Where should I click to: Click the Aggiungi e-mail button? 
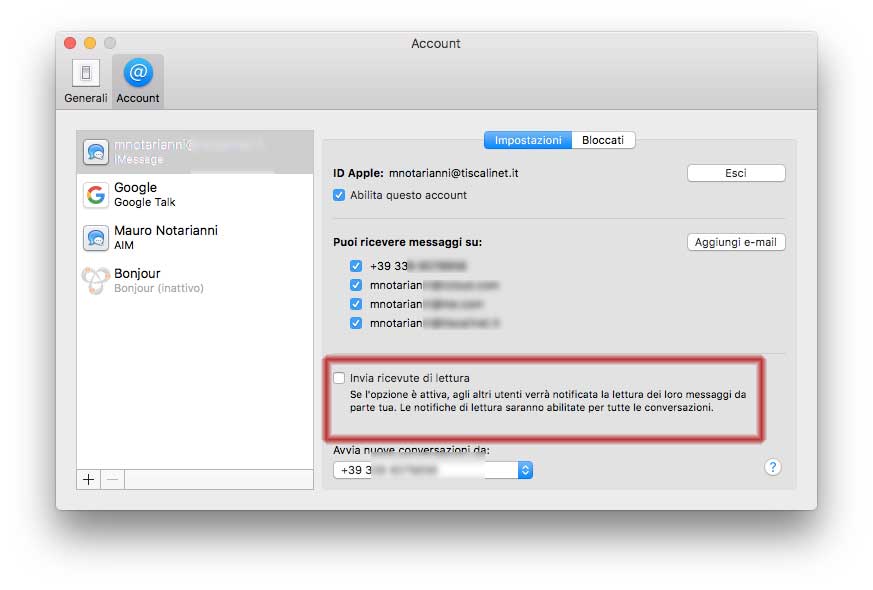pos(736,242)
